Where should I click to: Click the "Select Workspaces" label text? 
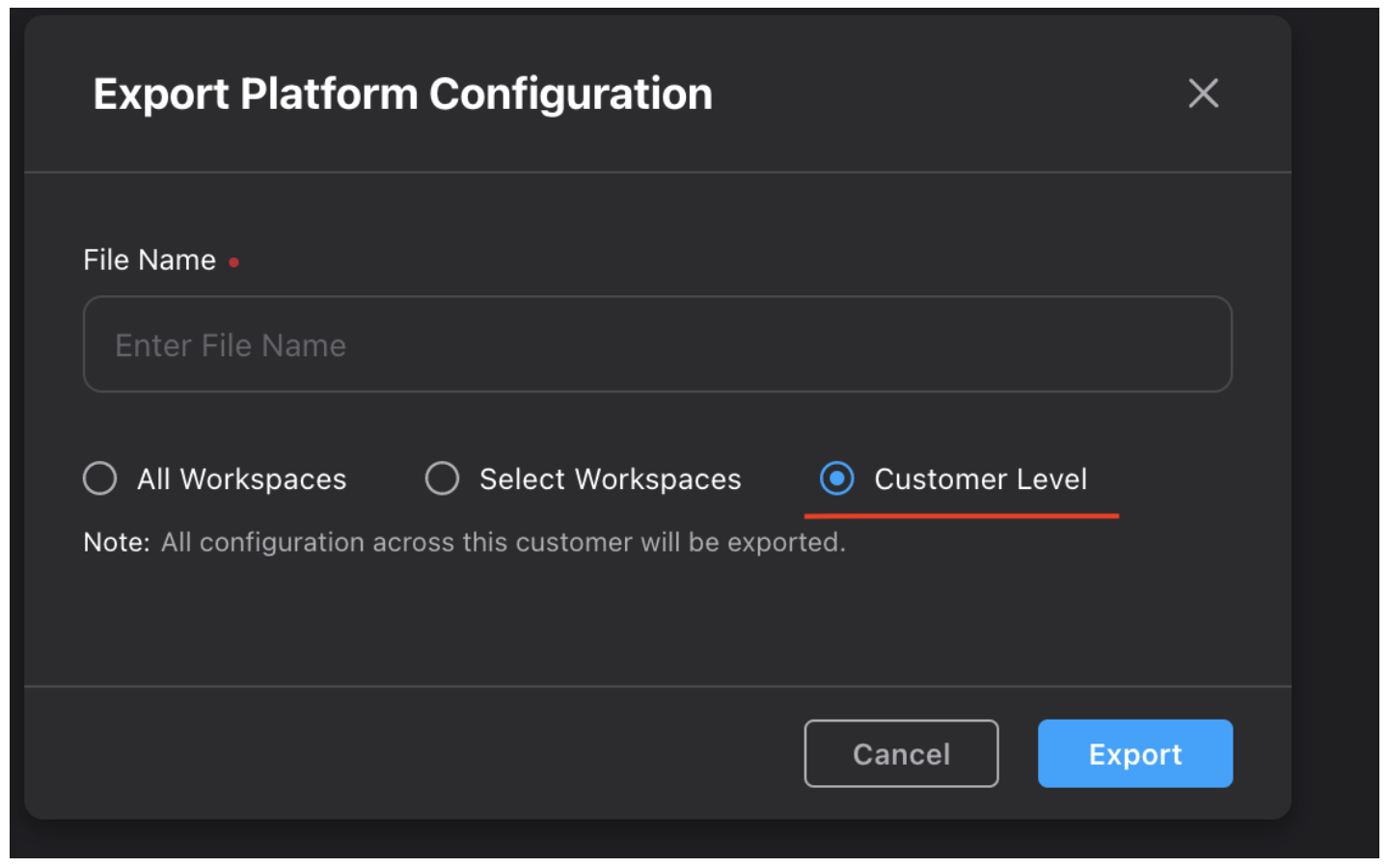[x=610, y=479]
